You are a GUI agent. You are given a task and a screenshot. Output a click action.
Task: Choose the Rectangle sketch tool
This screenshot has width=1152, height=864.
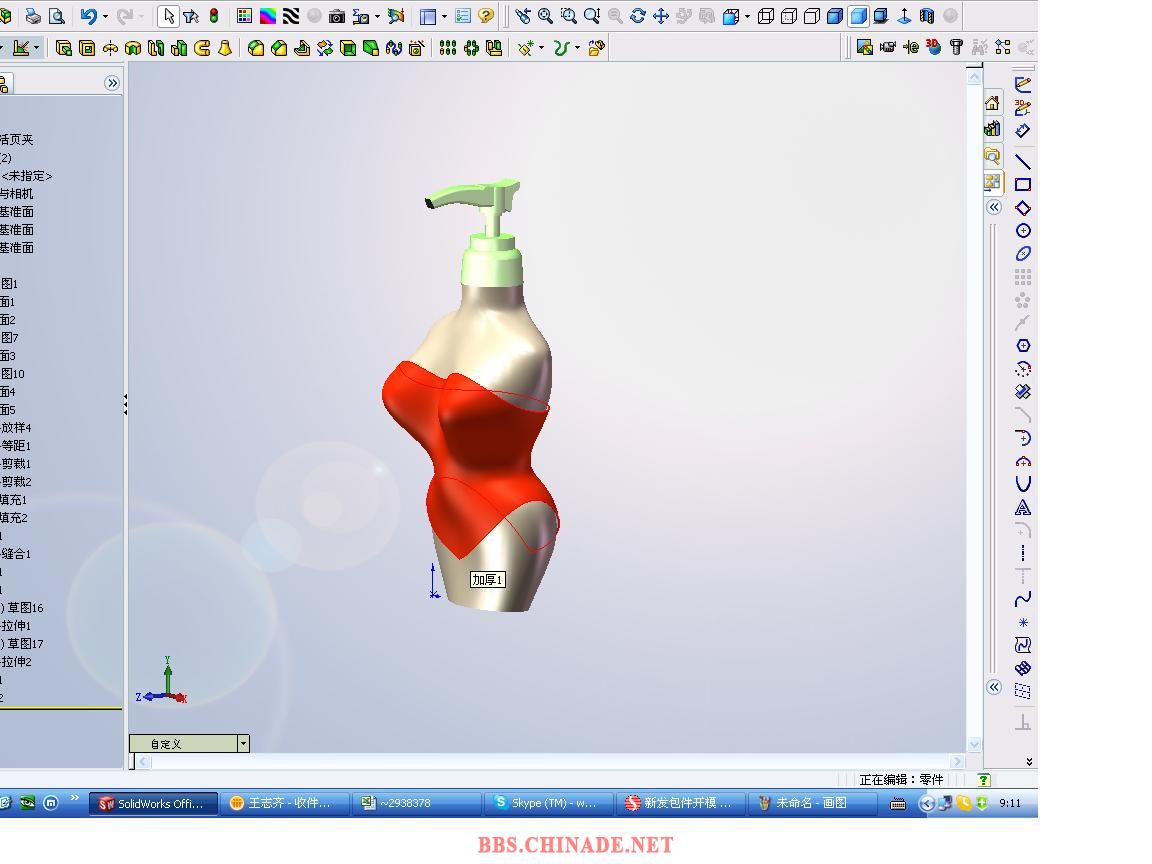(x=1023, y=185)
